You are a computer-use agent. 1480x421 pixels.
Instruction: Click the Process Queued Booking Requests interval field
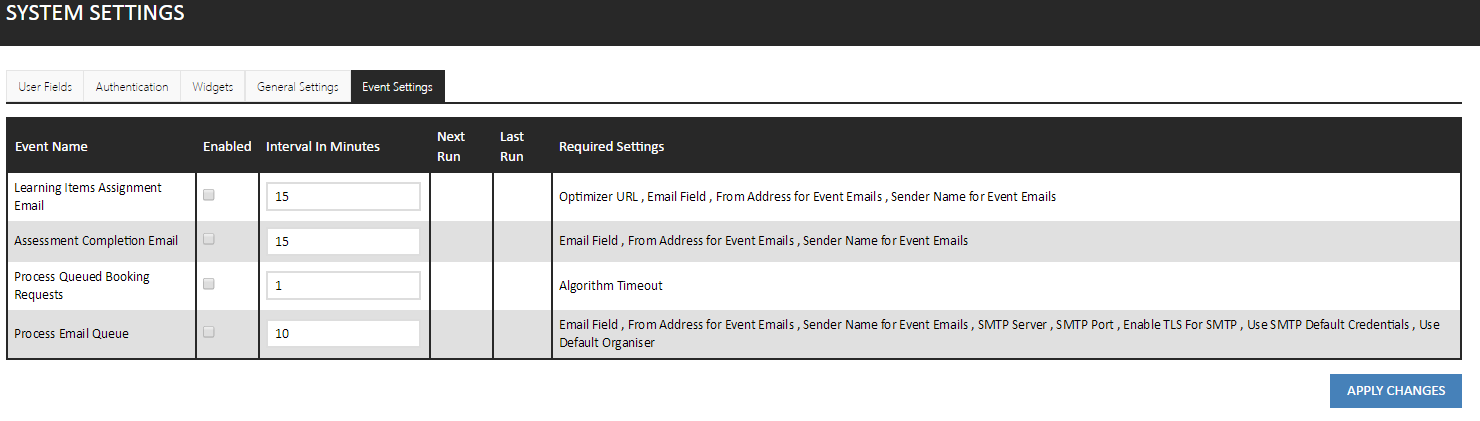(x=343, y=285)
